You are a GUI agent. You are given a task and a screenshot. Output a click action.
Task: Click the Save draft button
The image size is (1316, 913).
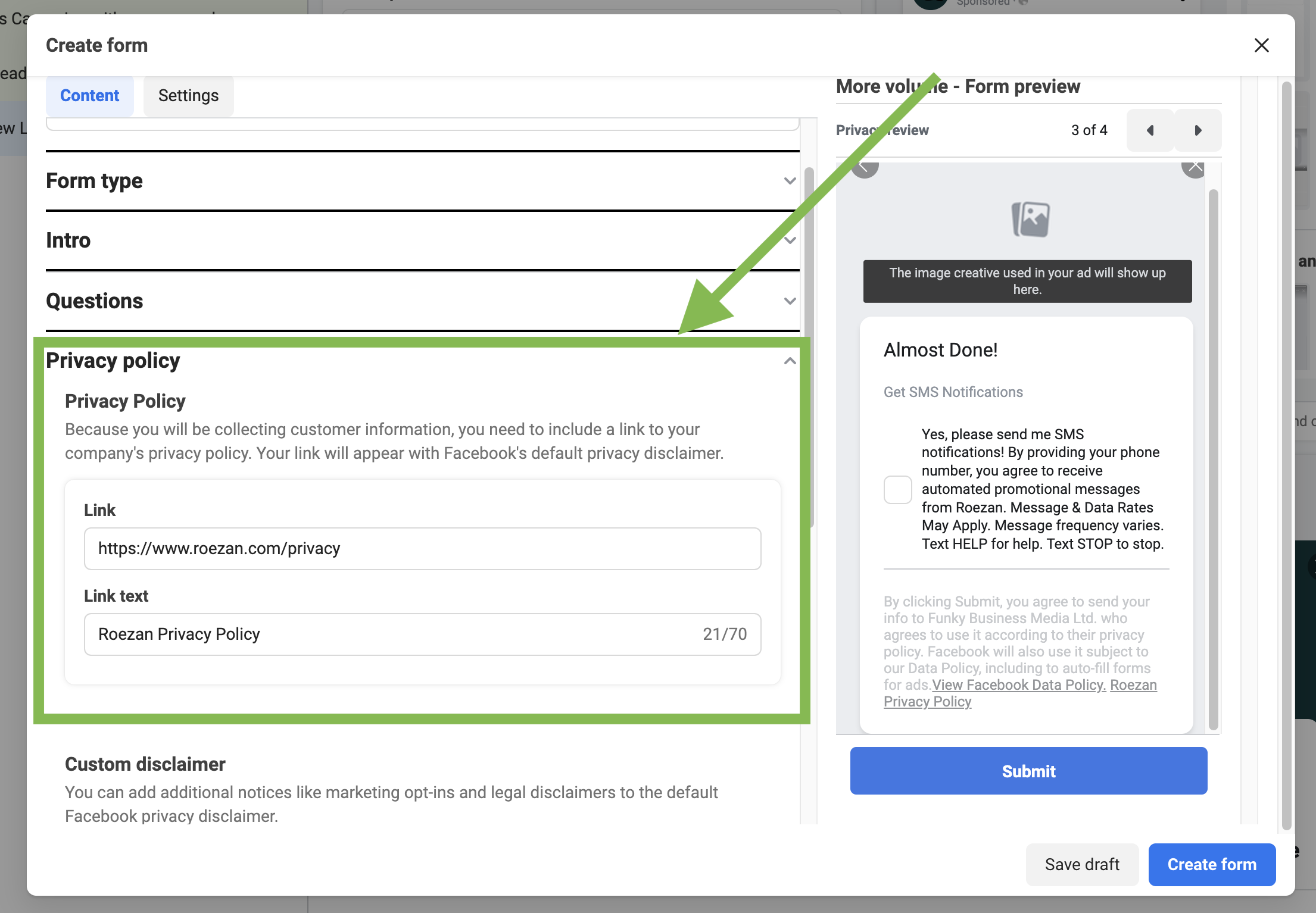click(1081, 864)
